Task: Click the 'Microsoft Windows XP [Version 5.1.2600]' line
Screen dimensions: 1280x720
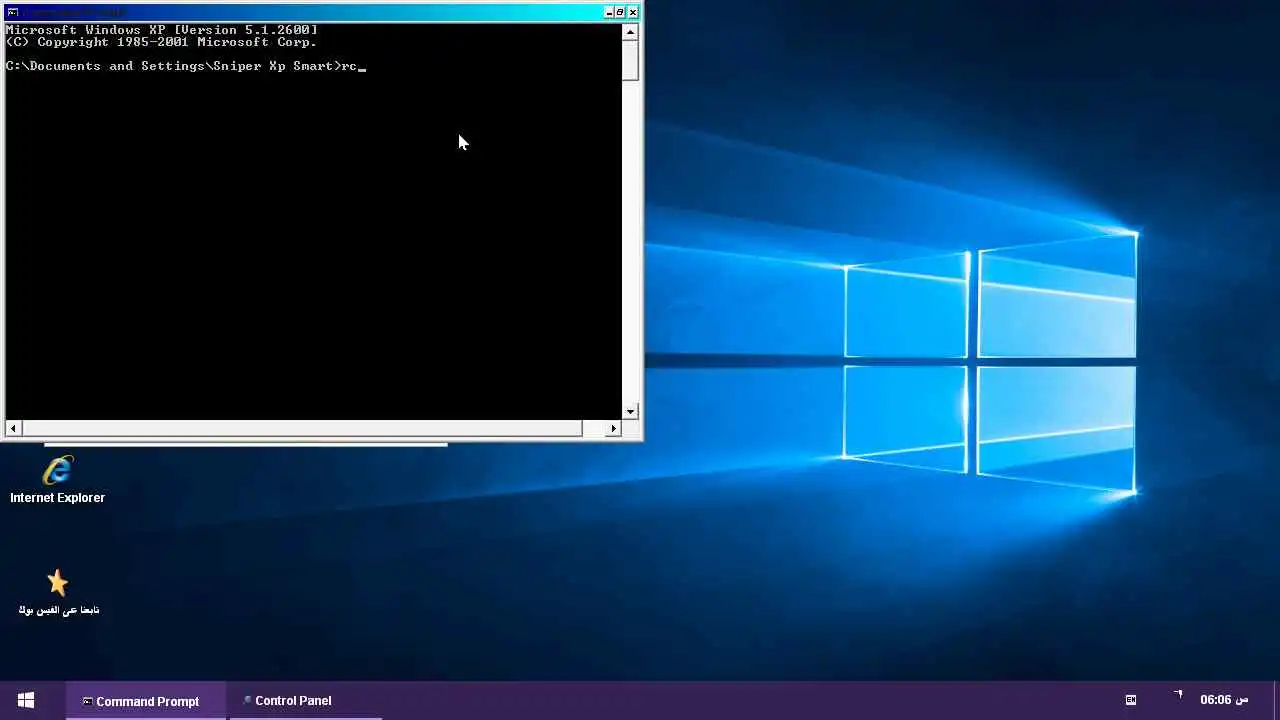Action: pyautogui.click(x=162, y=30)
